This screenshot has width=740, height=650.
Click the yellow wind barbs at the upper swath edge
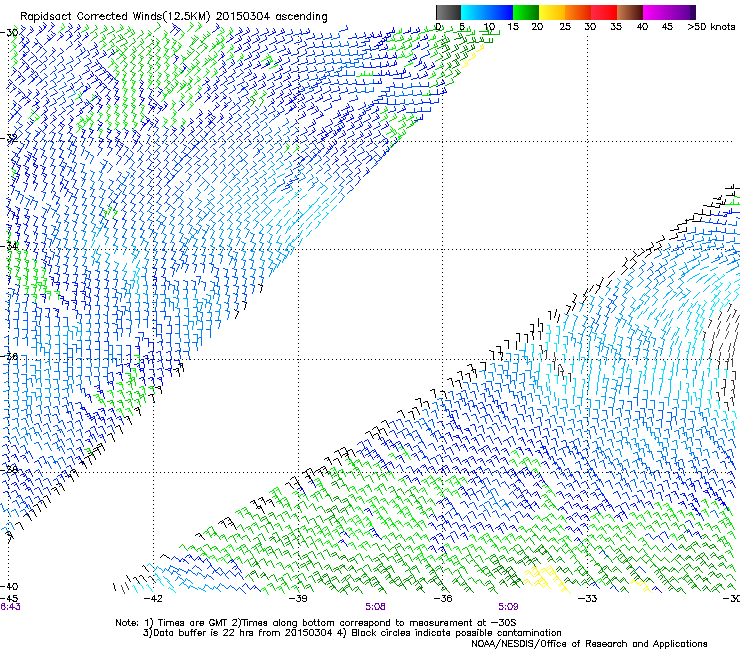coord(473,56)
